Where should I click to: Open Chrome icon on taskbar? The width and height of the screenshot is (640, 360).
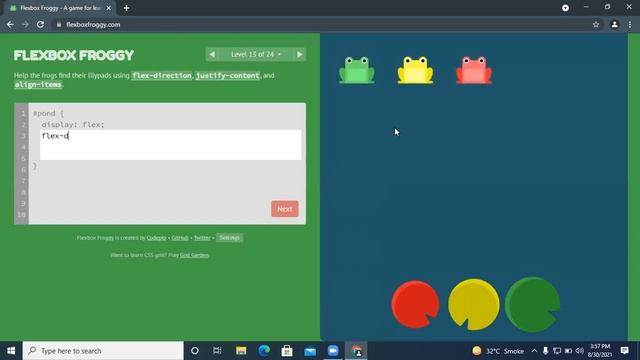(356, 351)
